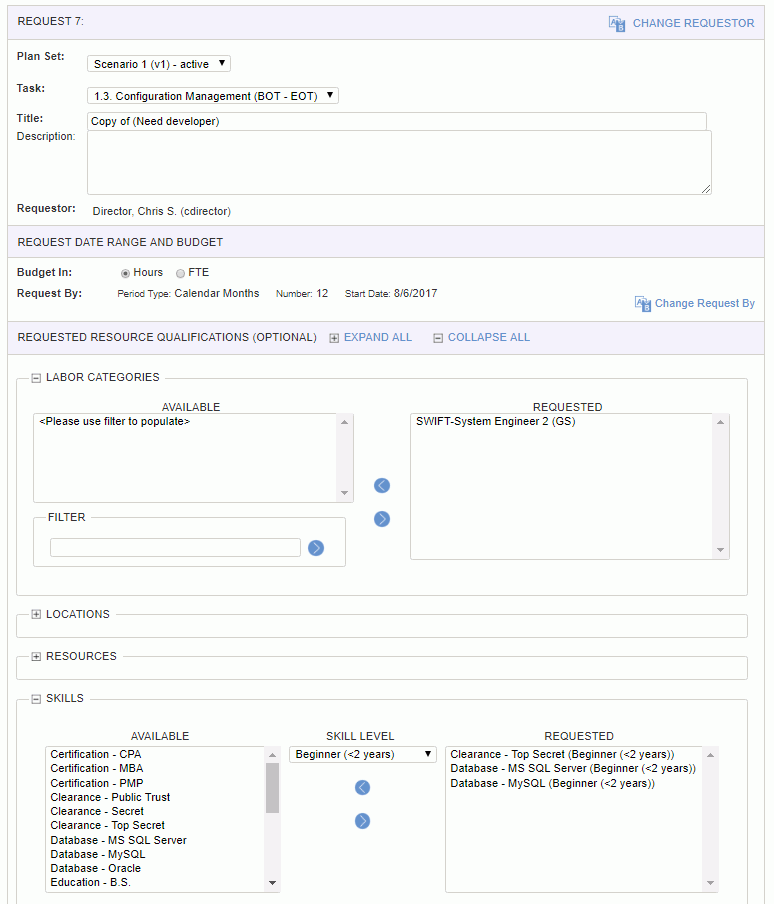This screenshot has width=774, height=904.
Task: Click down arrow of requested skills scrollbar
Action: 710,883
